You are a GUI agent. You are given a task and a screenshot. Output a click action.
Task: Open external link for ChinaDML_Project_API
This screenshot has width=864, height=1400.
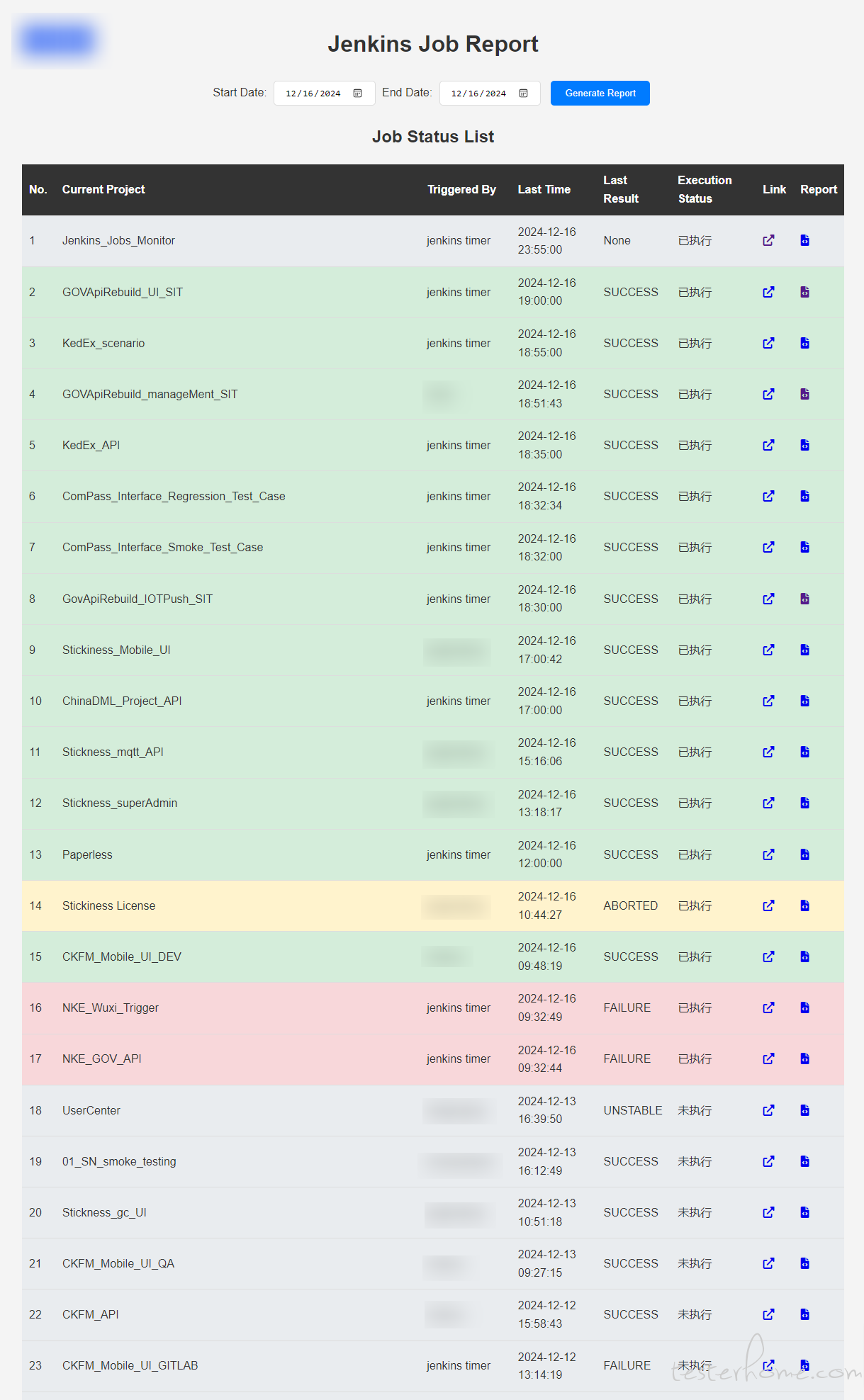pos(768,701)
